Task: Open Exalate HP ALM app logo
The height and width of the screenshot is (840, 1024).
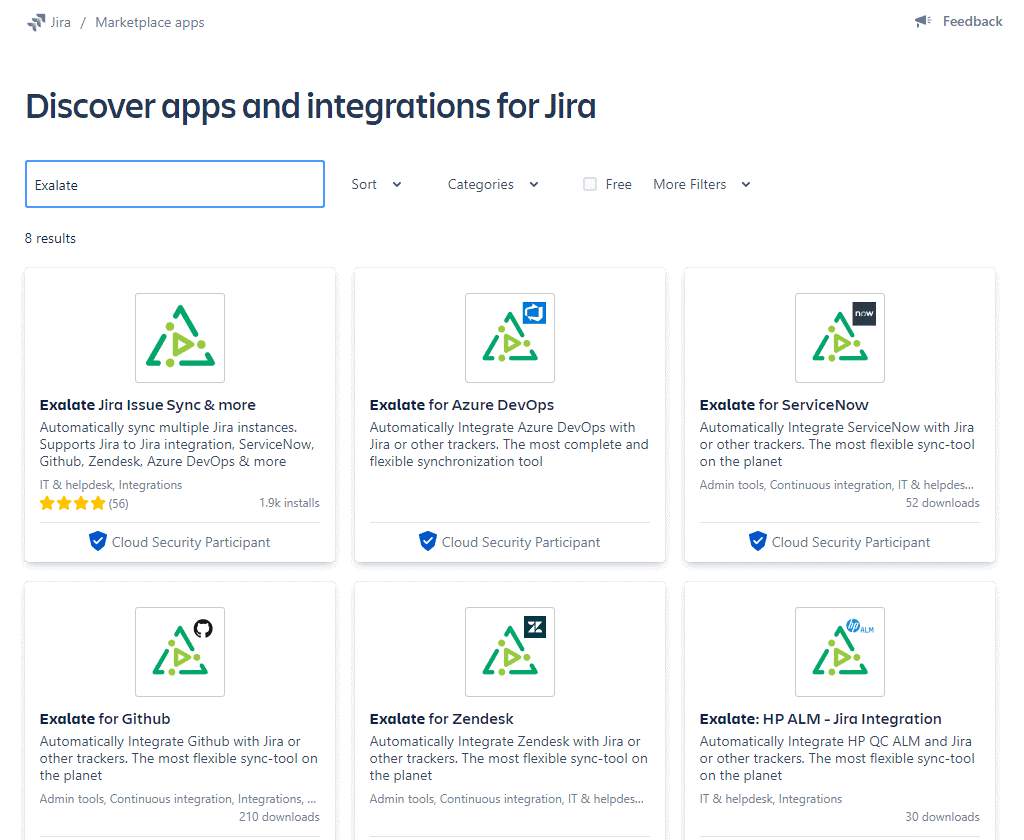Action: tap(840, 652)
